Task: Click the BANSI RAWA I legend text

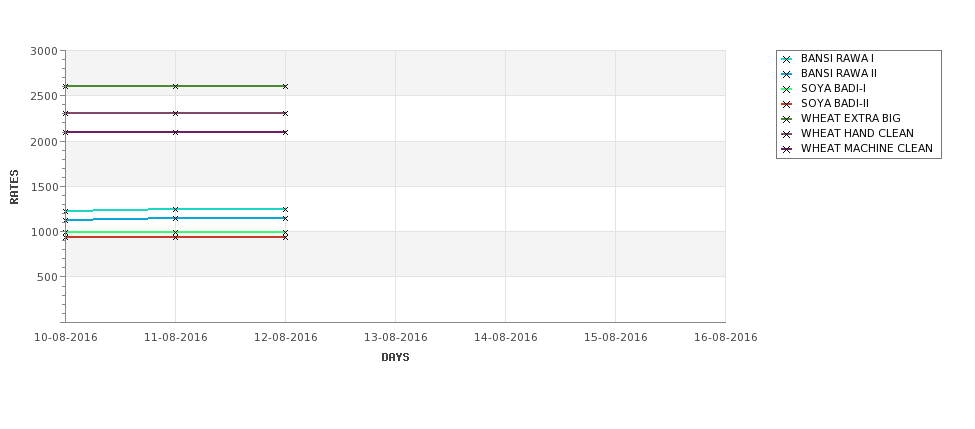Action: 837,58
